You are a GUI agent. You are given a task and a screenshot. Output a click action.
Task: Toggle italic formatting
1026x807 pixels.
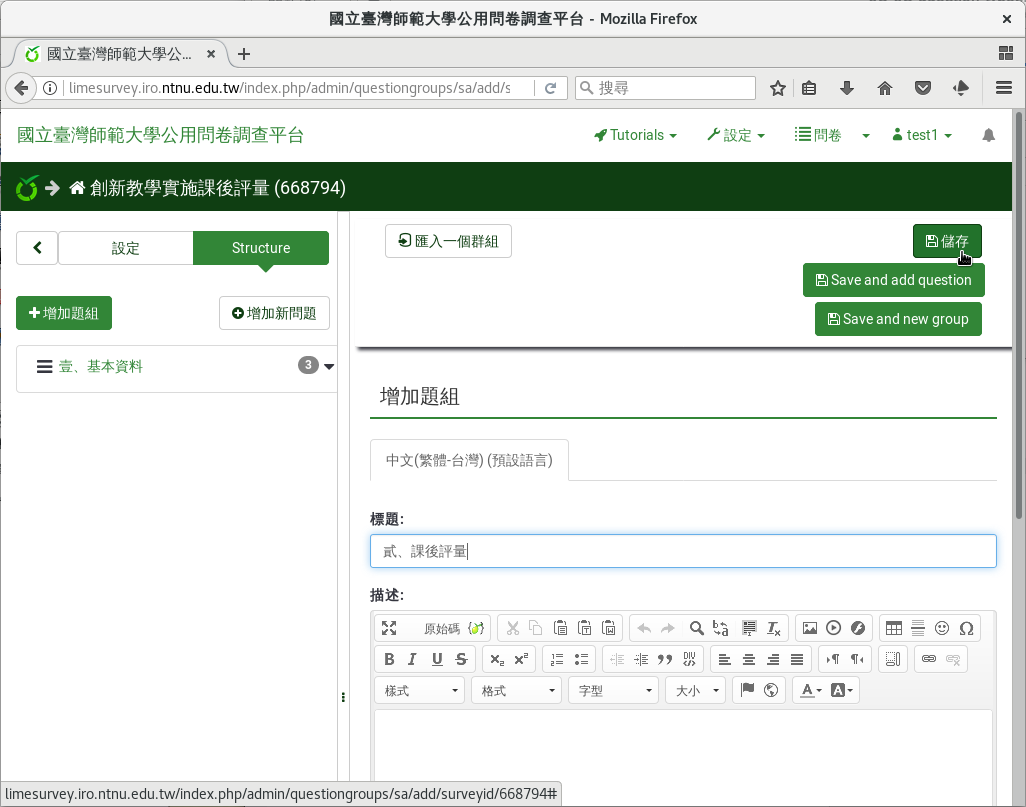tap(412, 659)
